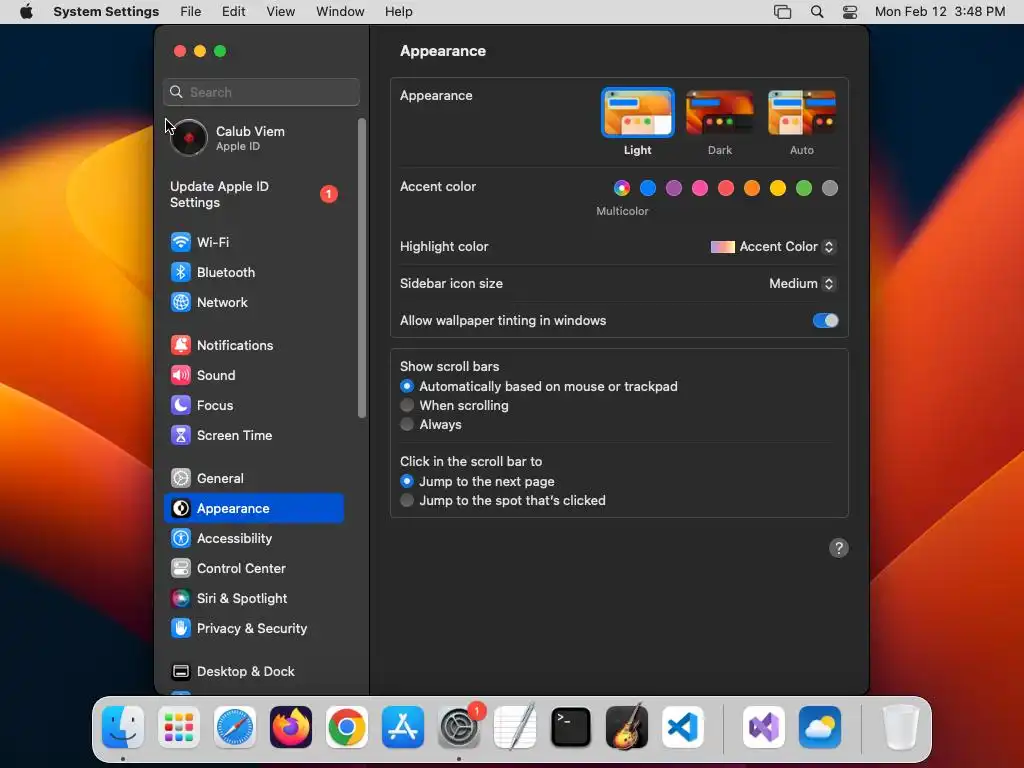The height and width of the screenshot is (768, 1024).
Task: Pick the blue accent color
Action: 648,189
